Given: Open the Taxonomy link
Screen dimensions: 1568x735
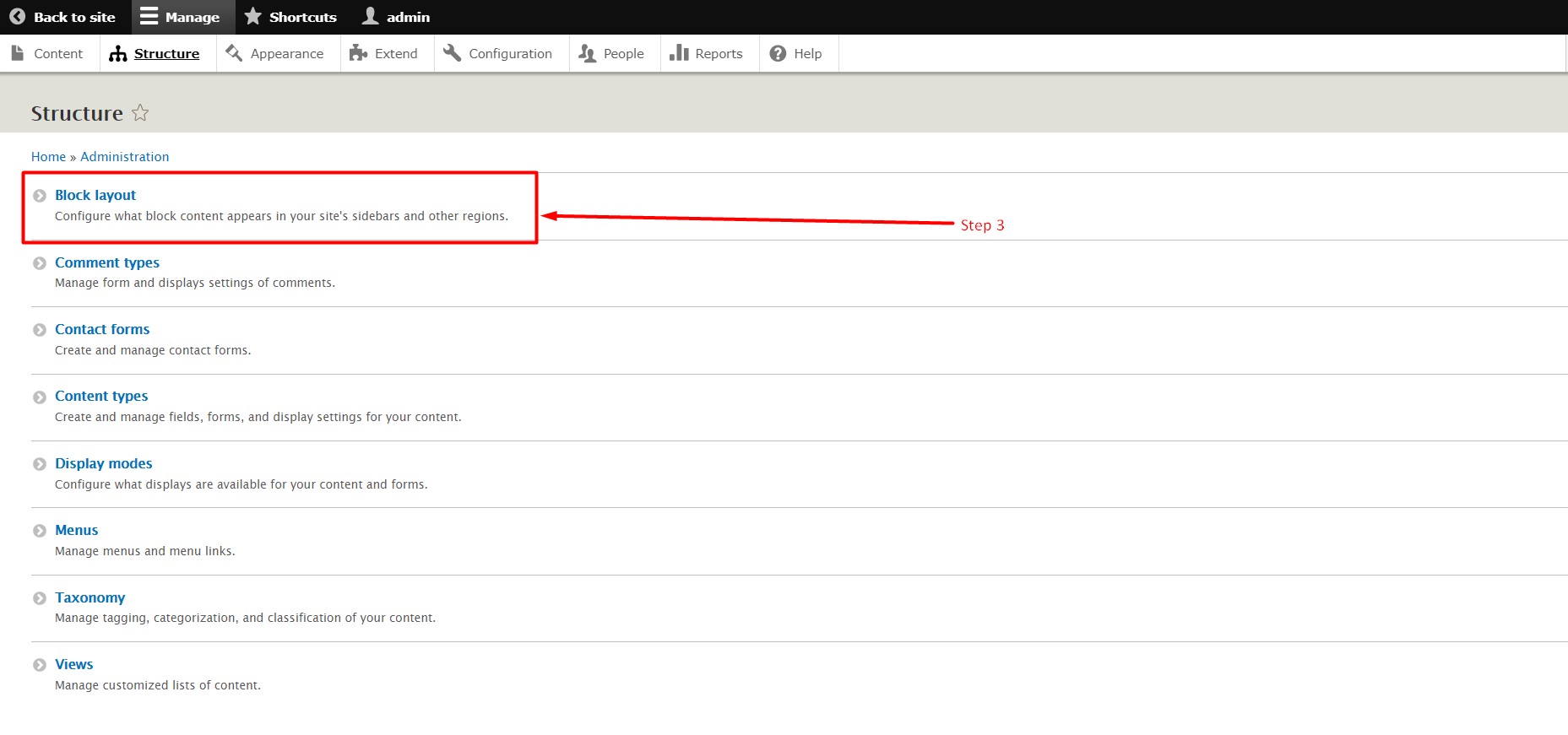Looking at the screenshot, I should [90, 597].
